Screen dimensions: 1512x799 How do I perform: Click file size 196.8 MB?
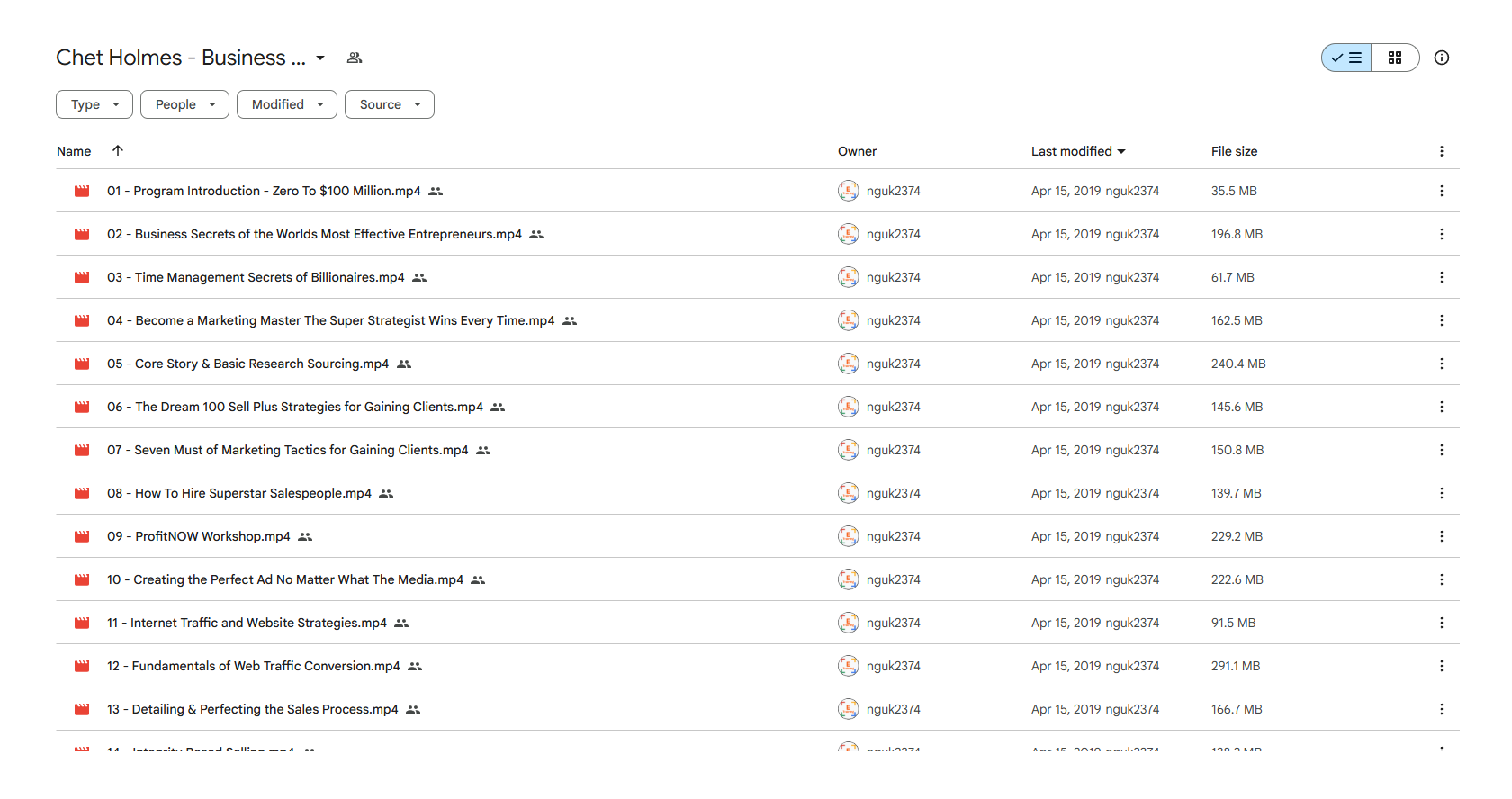1237,234
